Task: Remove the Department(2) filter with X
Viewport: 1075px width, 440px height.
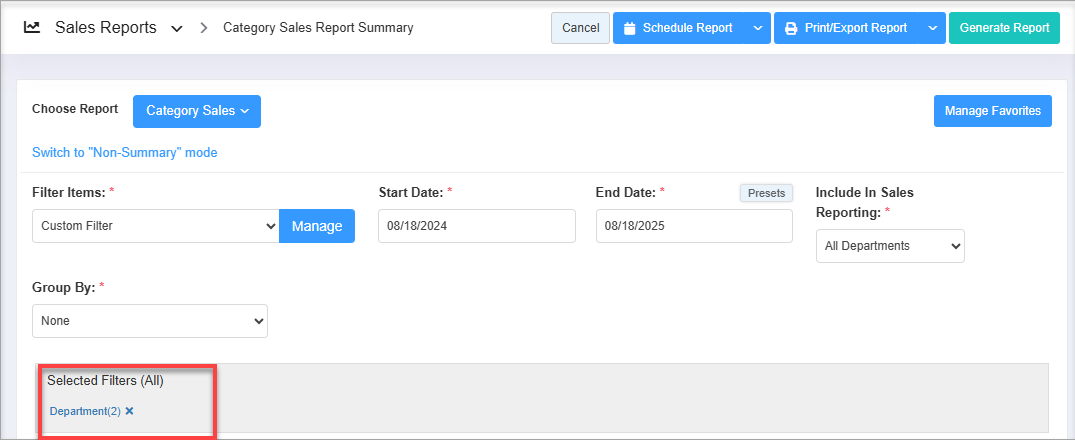Action: (x=129, y=411)
